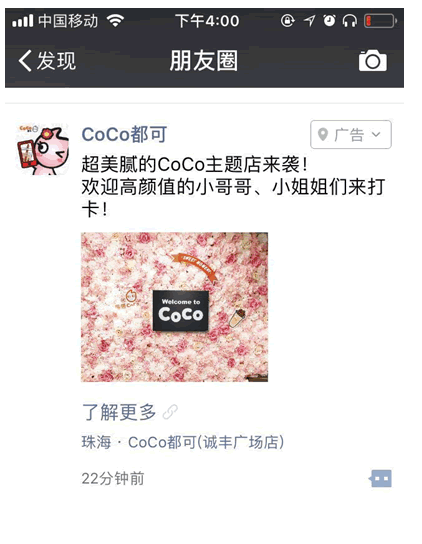Tap the battery indicator in status bar
The width and height of the screenshot is (422, 544).
point(380,21)
